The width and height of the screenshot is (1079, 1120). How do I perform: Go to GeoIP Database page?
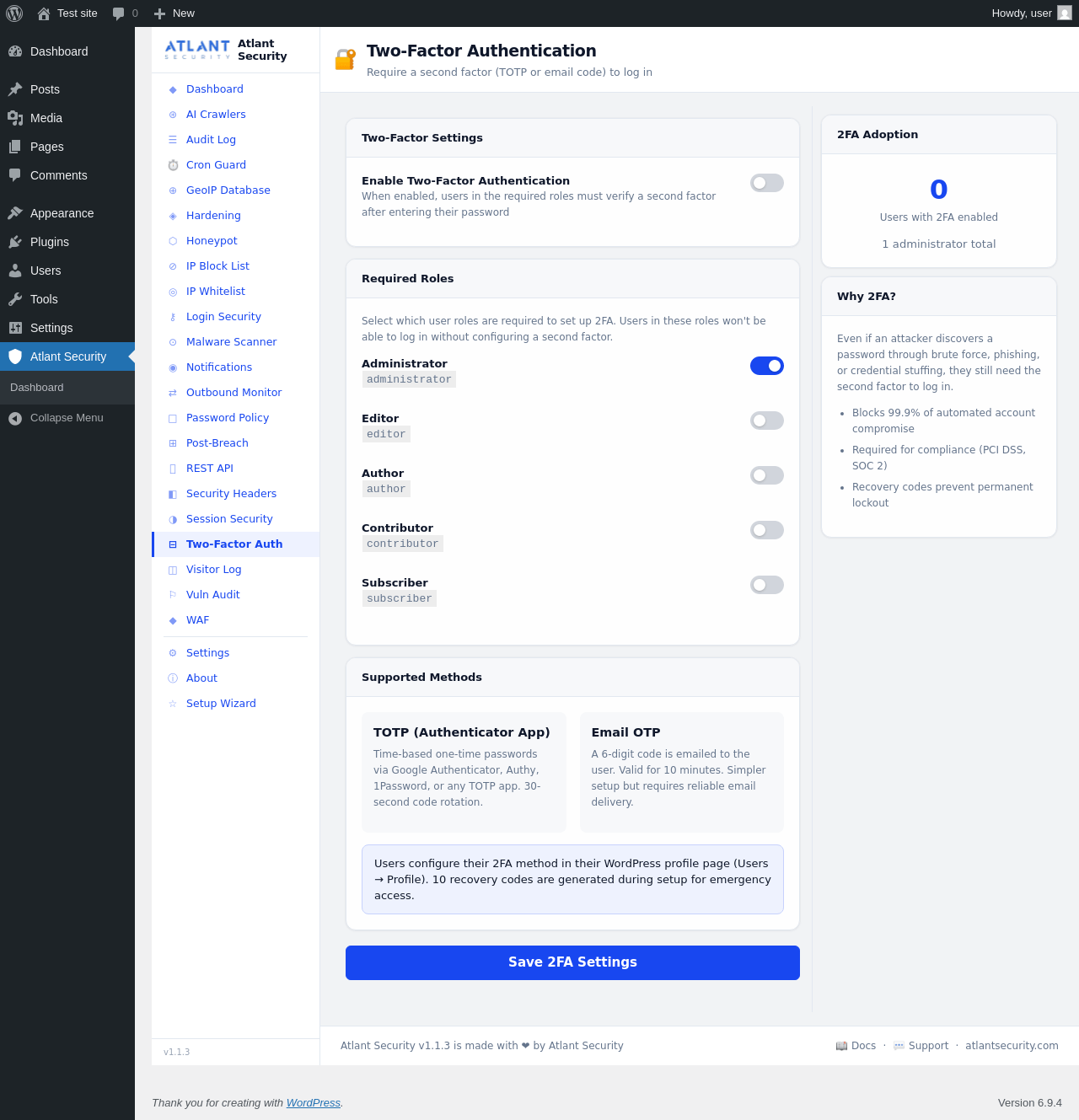(235, 190)
